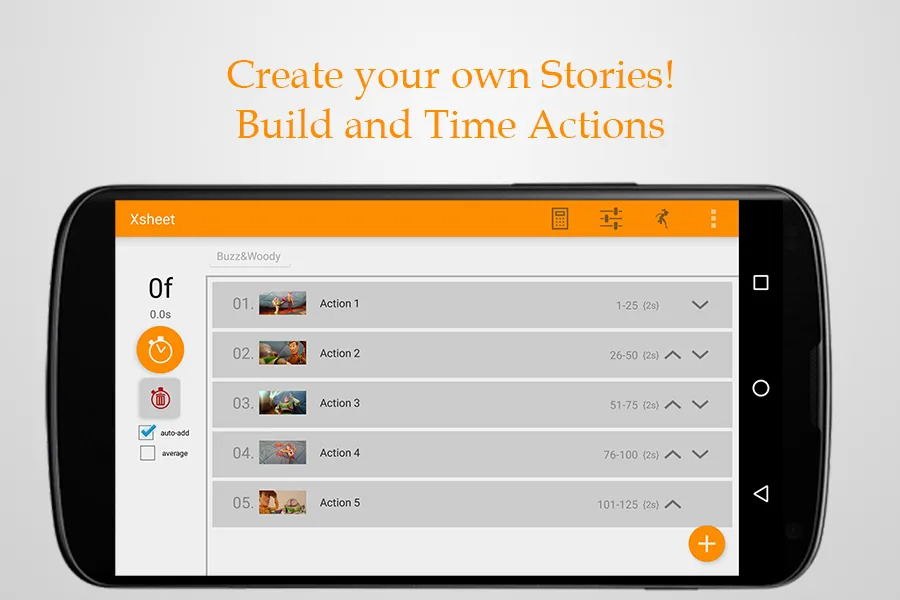Add a new action with plus button

pos(707,544)
